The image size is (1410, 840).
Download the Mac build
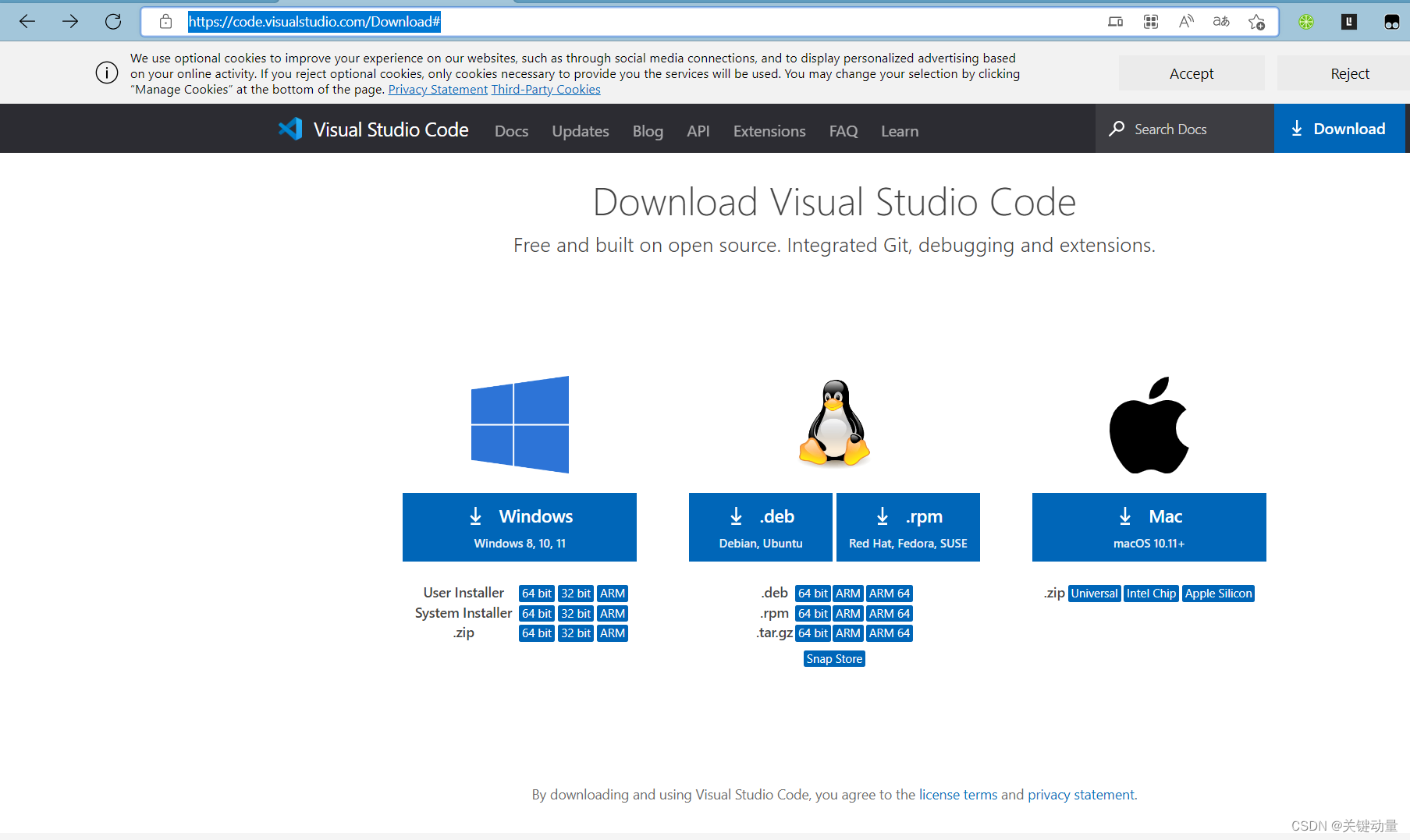[x=1149, y=527]
